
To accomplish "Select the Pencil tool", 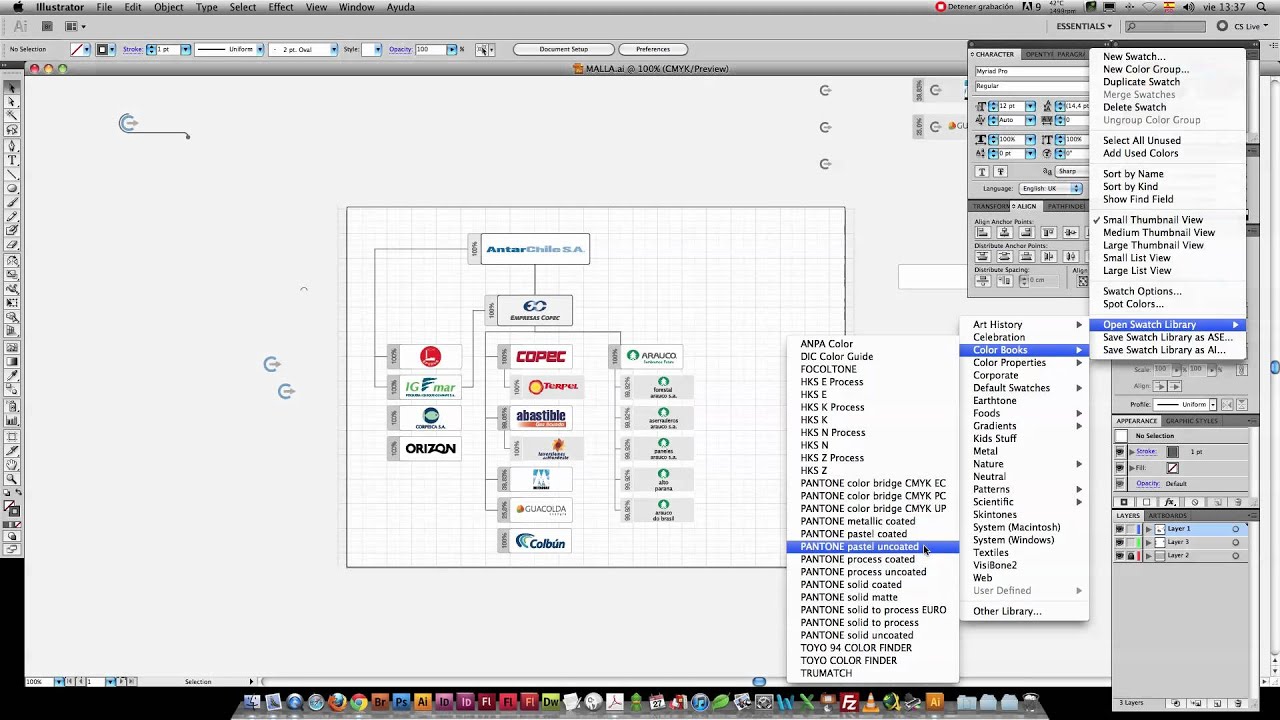I will point(12,217).
